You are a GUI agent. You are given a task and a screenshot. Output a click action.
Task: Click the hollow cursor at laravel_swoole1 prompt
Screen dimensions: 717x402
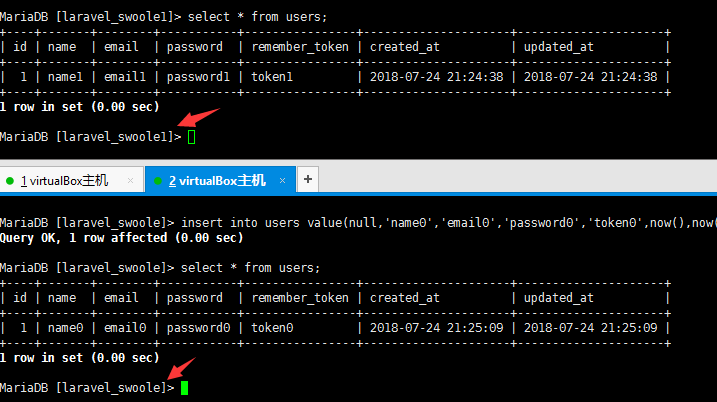tap(192, 137)
